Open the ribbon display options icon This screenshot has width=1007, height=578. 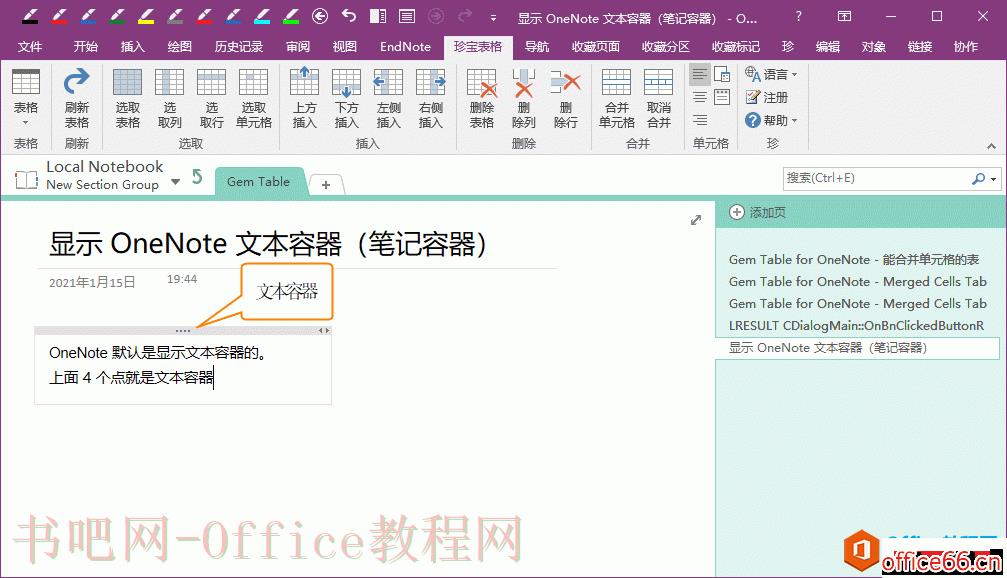coord(845,16)
